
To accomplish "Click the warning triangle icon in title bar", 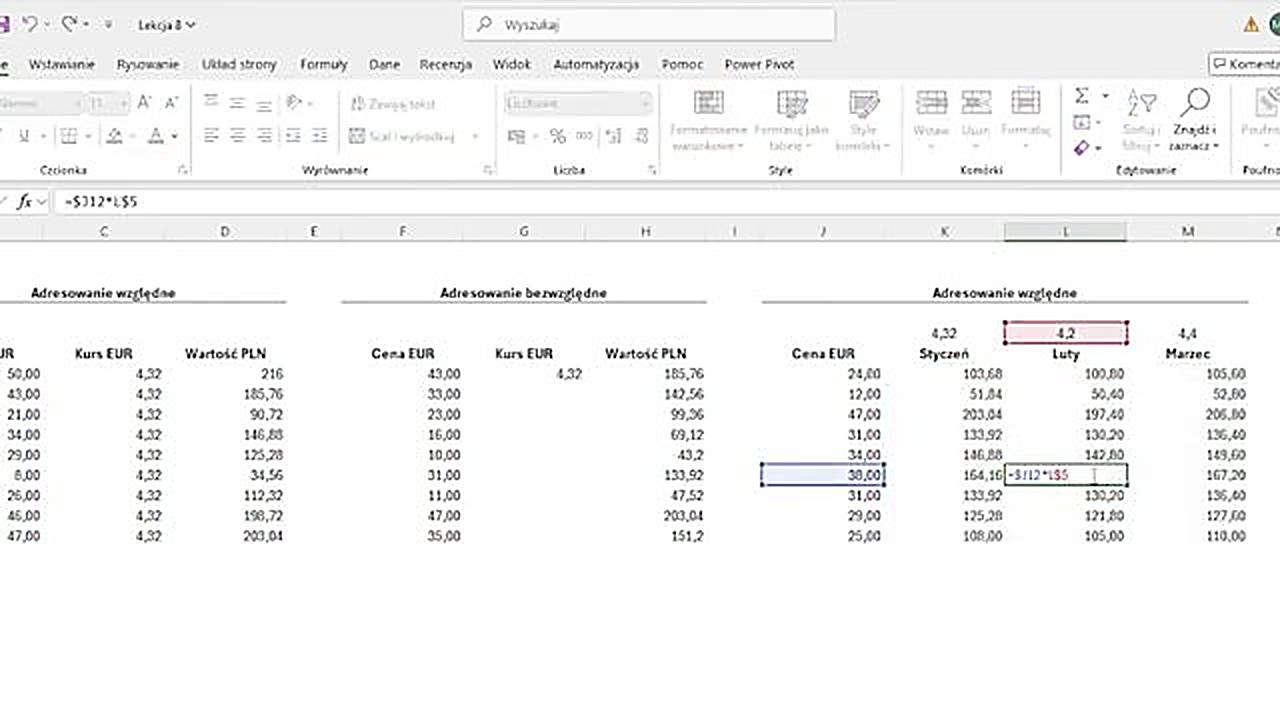I will pyautogui.click(x=1251, y=25).
